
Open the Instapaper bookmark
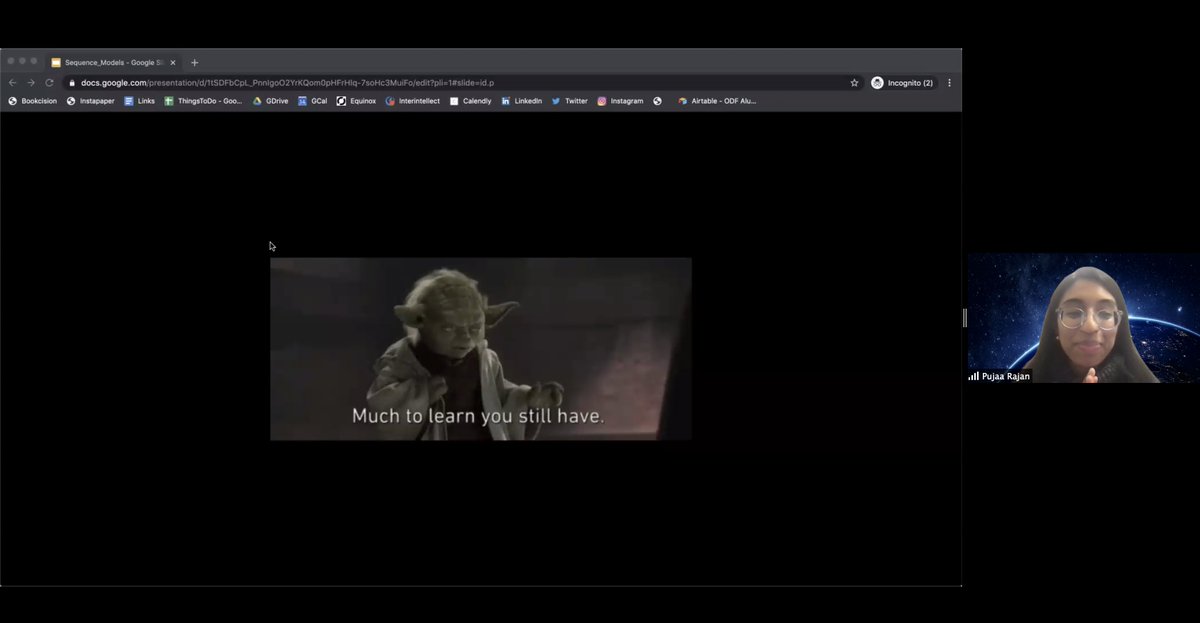[90, 101]
